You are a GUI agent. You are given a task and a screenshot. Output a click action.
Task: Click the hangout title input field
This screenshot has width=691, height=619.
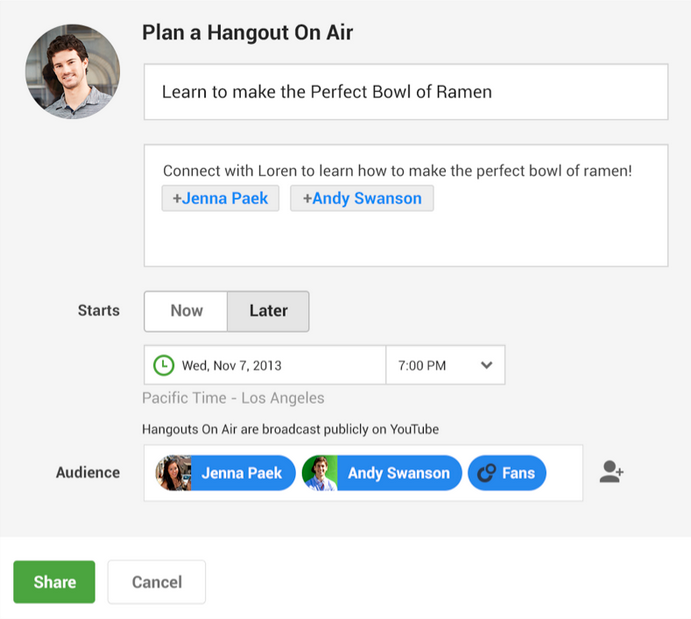(406, 92)
